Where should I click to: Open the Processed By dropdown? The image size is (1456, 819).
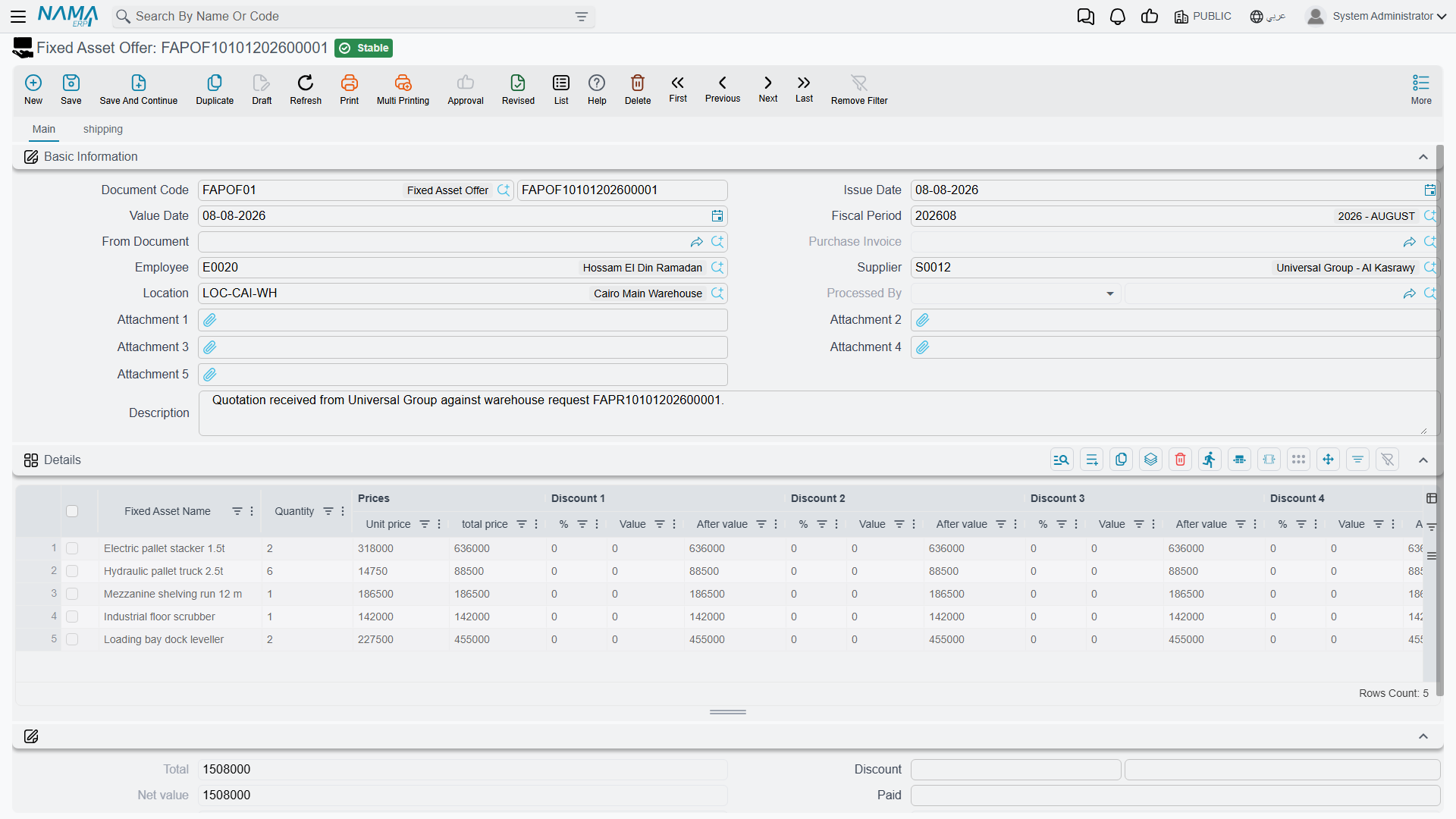coord(1109,293)
